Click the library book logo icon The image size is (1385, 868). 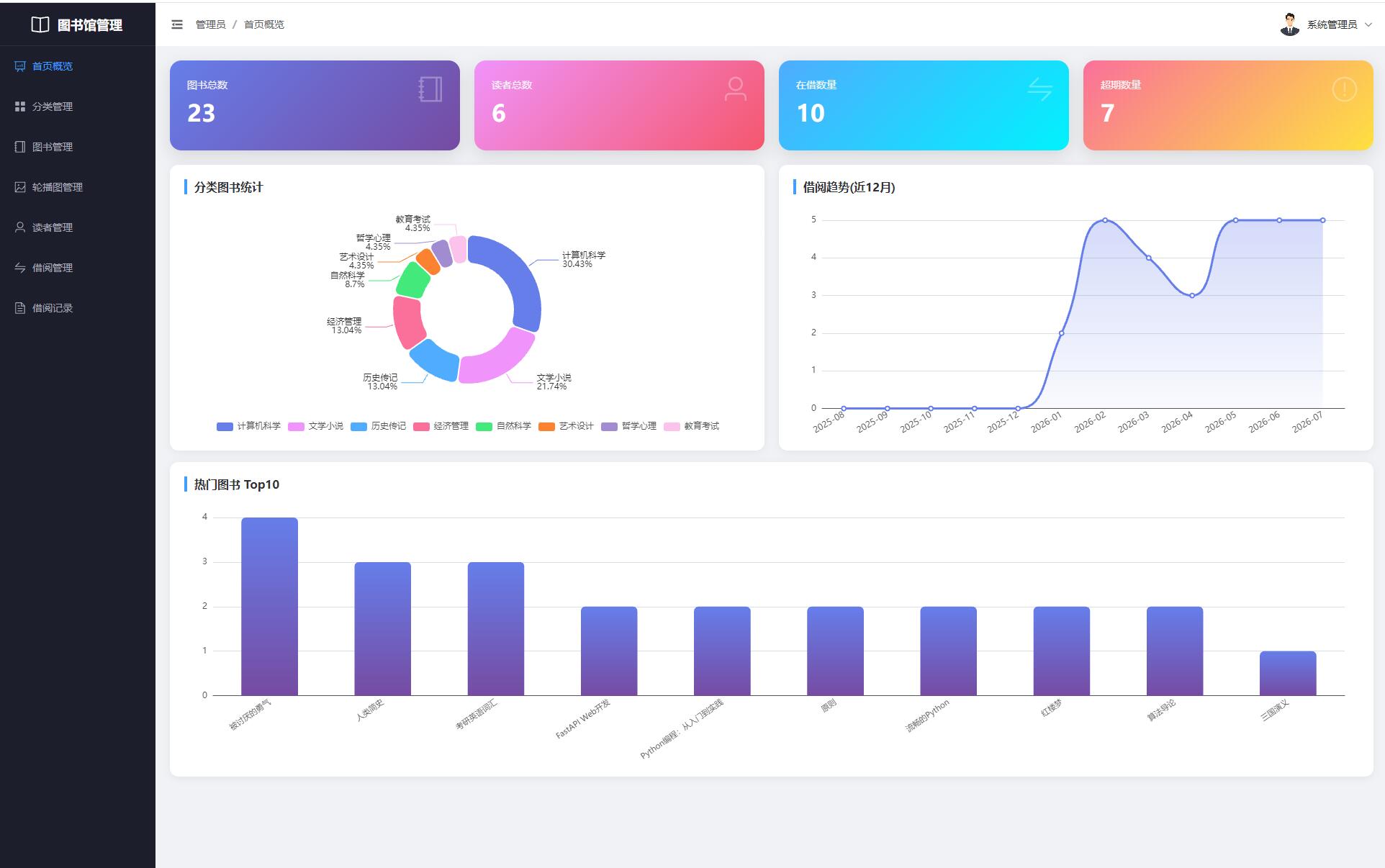coord(40,24)
